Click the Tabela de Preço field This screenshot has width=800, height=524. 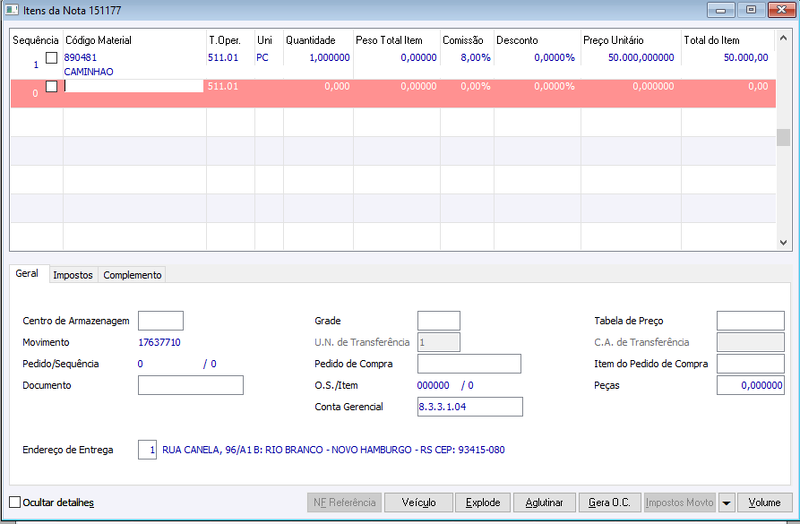click(x=751, y=321)
